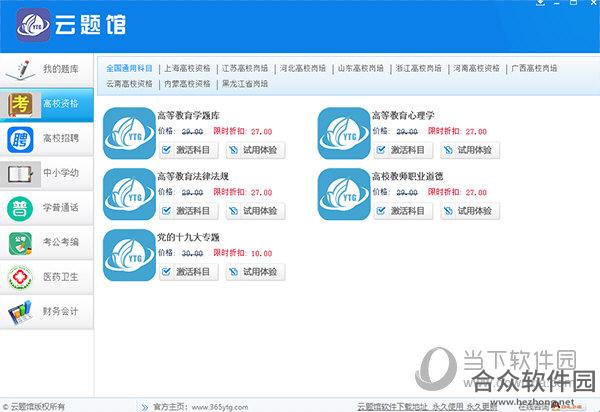Activate 高等教育法律法规 via 激活科目
This screenshot has height=412, width=600.
coord(189,211)
